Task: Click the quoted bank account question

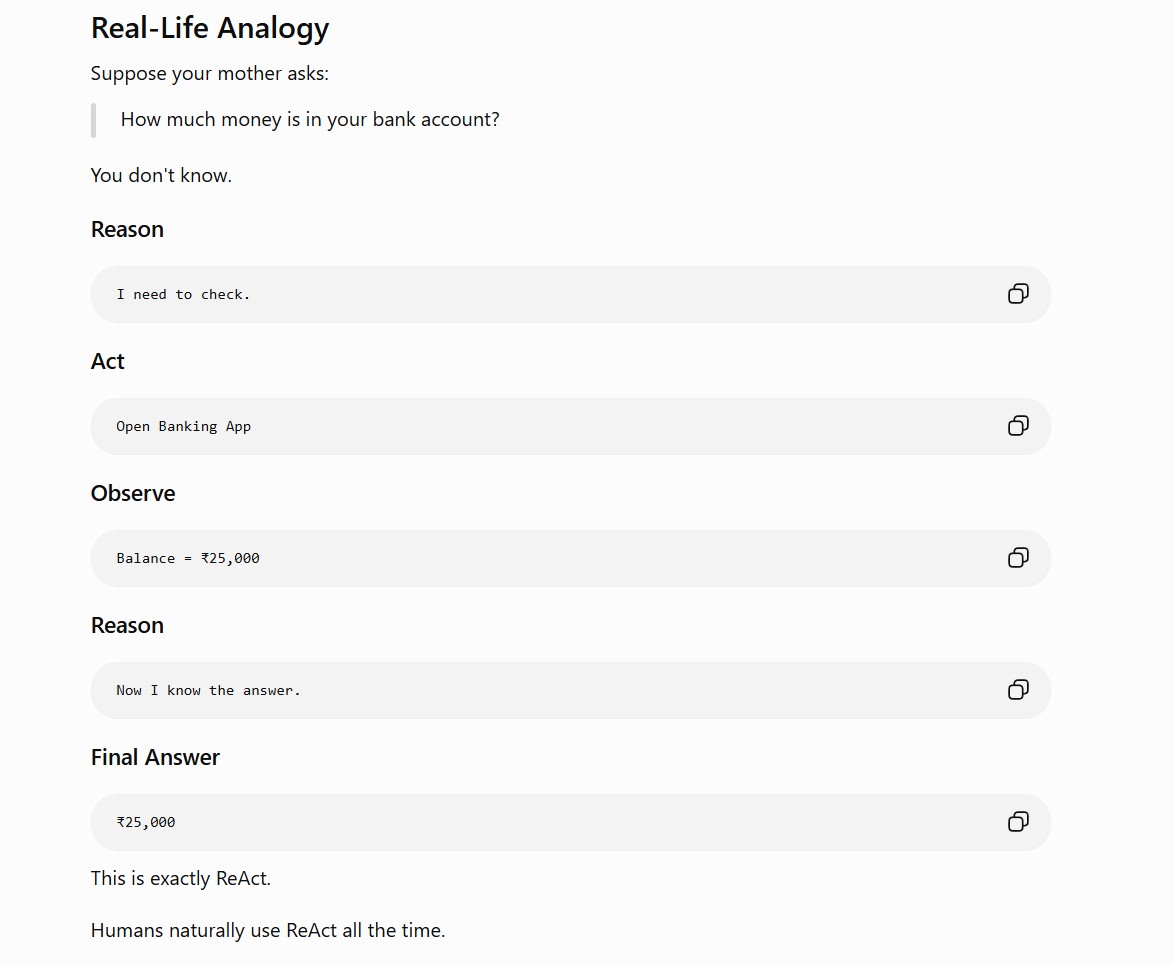Action: pyautogui.click(x=310, y=120)
